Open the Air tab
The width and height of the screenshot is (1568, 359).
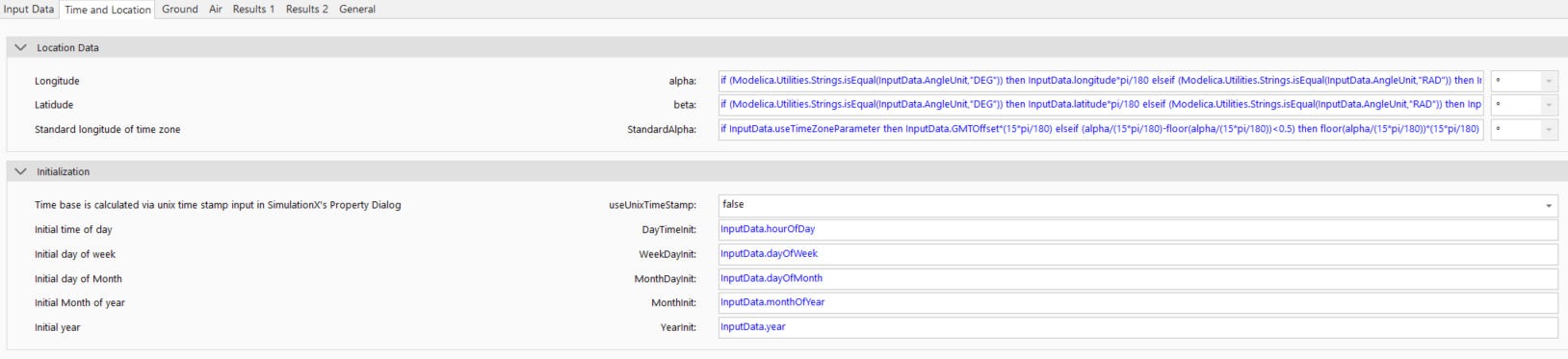(216, 9)
